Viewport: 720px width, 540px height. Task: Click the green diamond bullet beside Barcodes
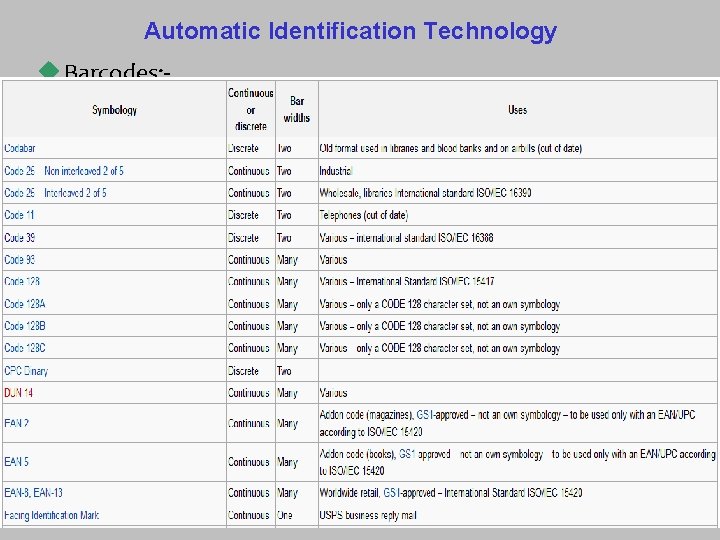[49, 69]
